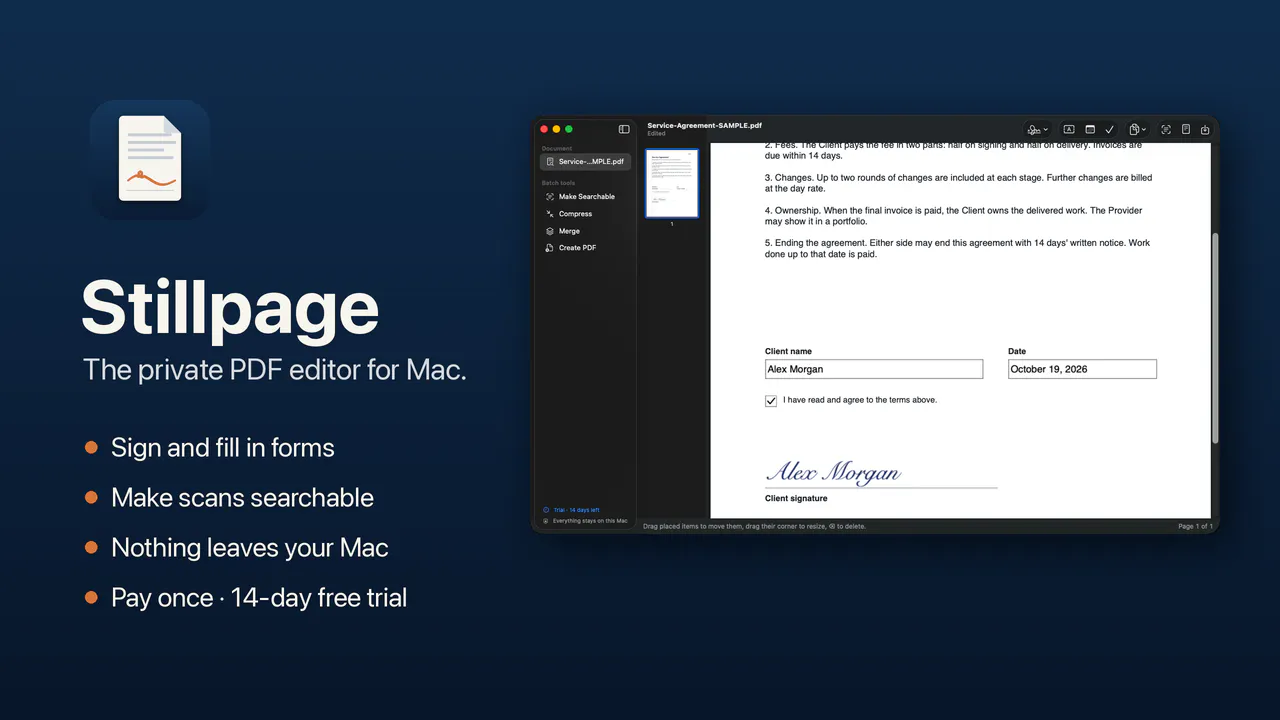Click the 'Edited' status under the title
The width and height of the screenshot is (1280, 720).
[x=656, y=134]
